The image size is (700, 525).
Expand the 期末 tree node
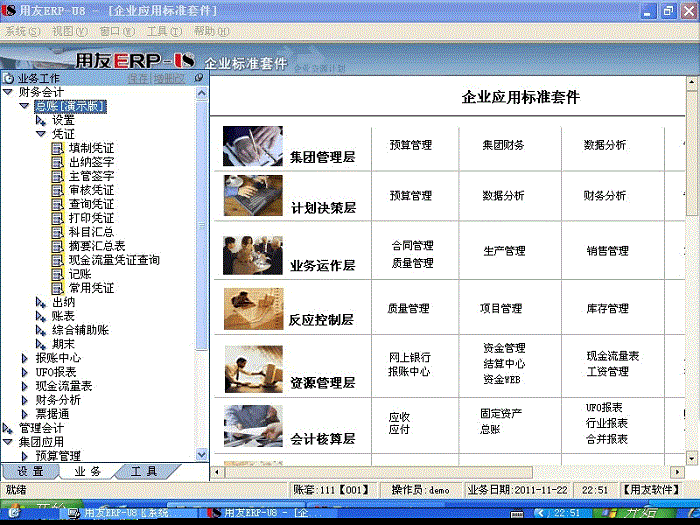[x=41, y=345]
